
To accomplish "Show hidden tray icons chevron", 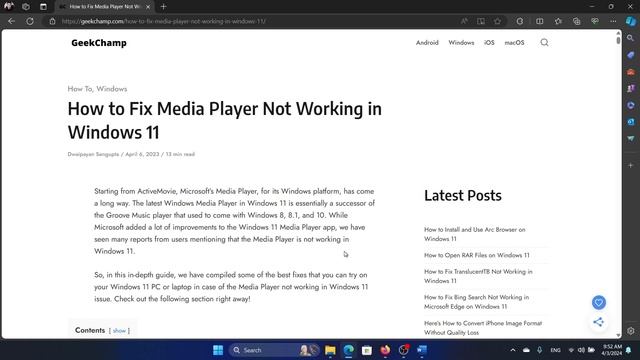I will 513,350.
